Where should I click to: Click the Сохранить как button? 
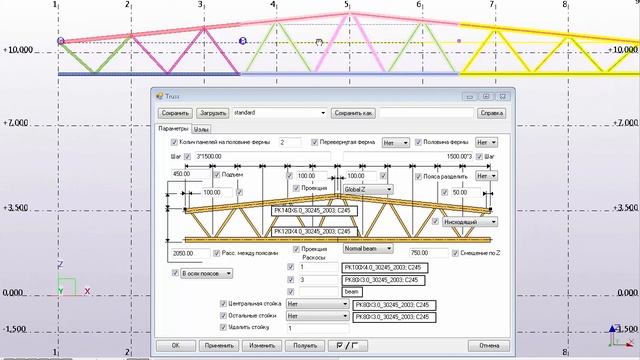(353, 113)
